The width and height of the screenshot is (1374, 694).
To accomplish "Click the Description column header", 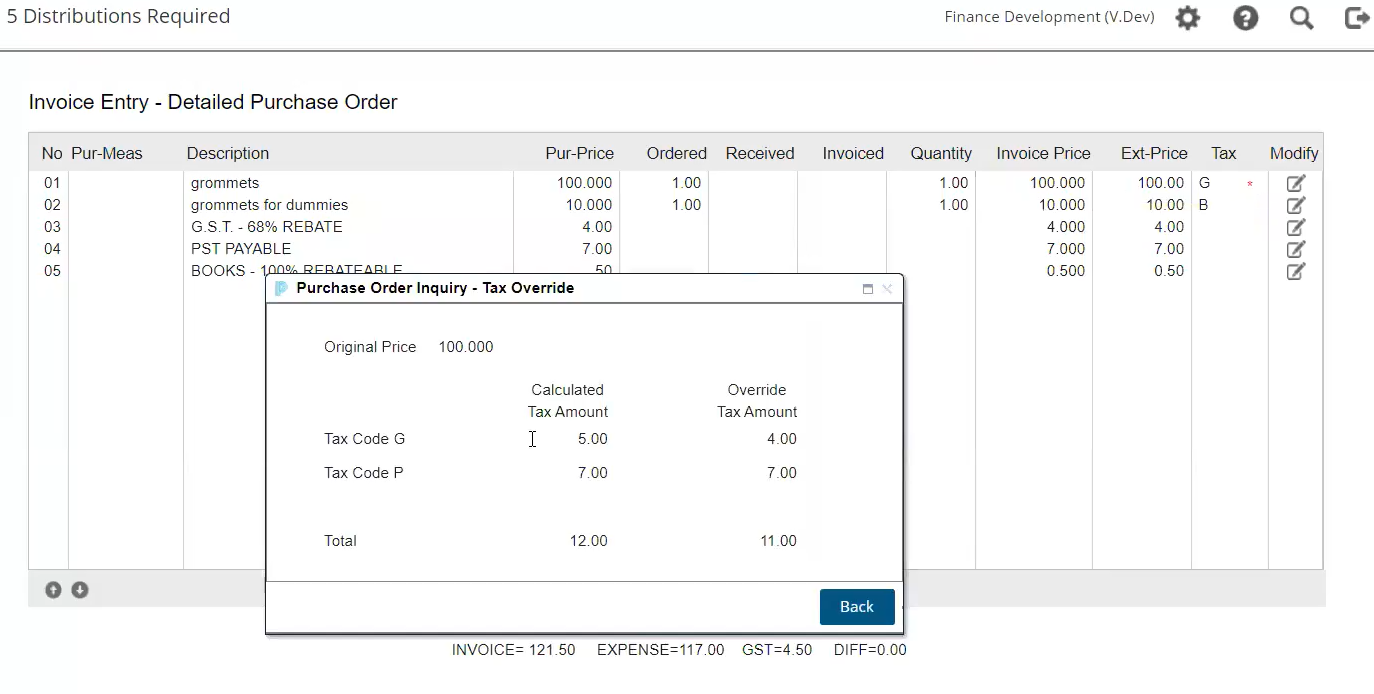I will 227,153.
